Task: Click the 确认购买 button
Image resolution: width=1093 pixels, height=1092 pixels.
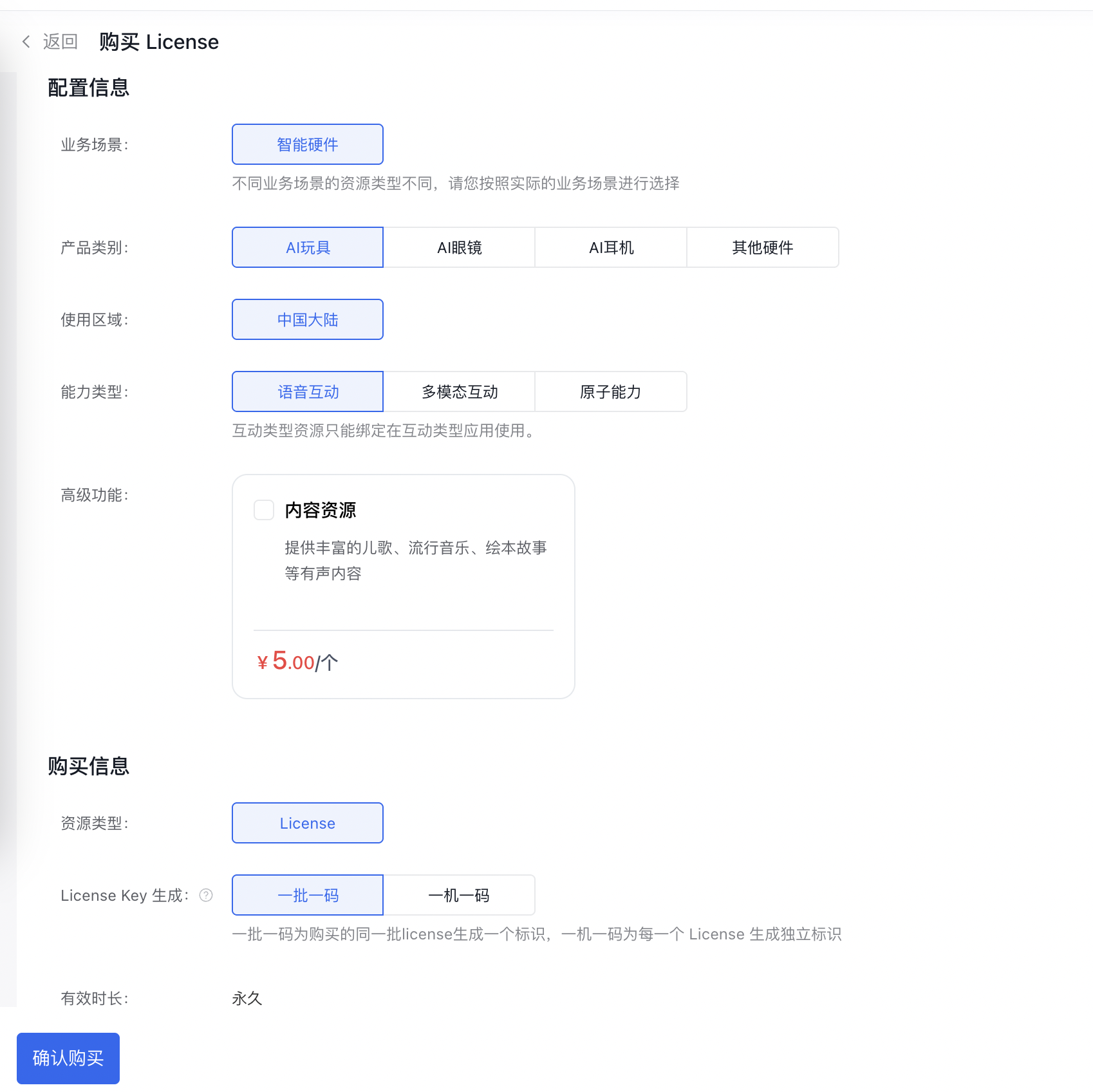Action: tap(68, 1059)
